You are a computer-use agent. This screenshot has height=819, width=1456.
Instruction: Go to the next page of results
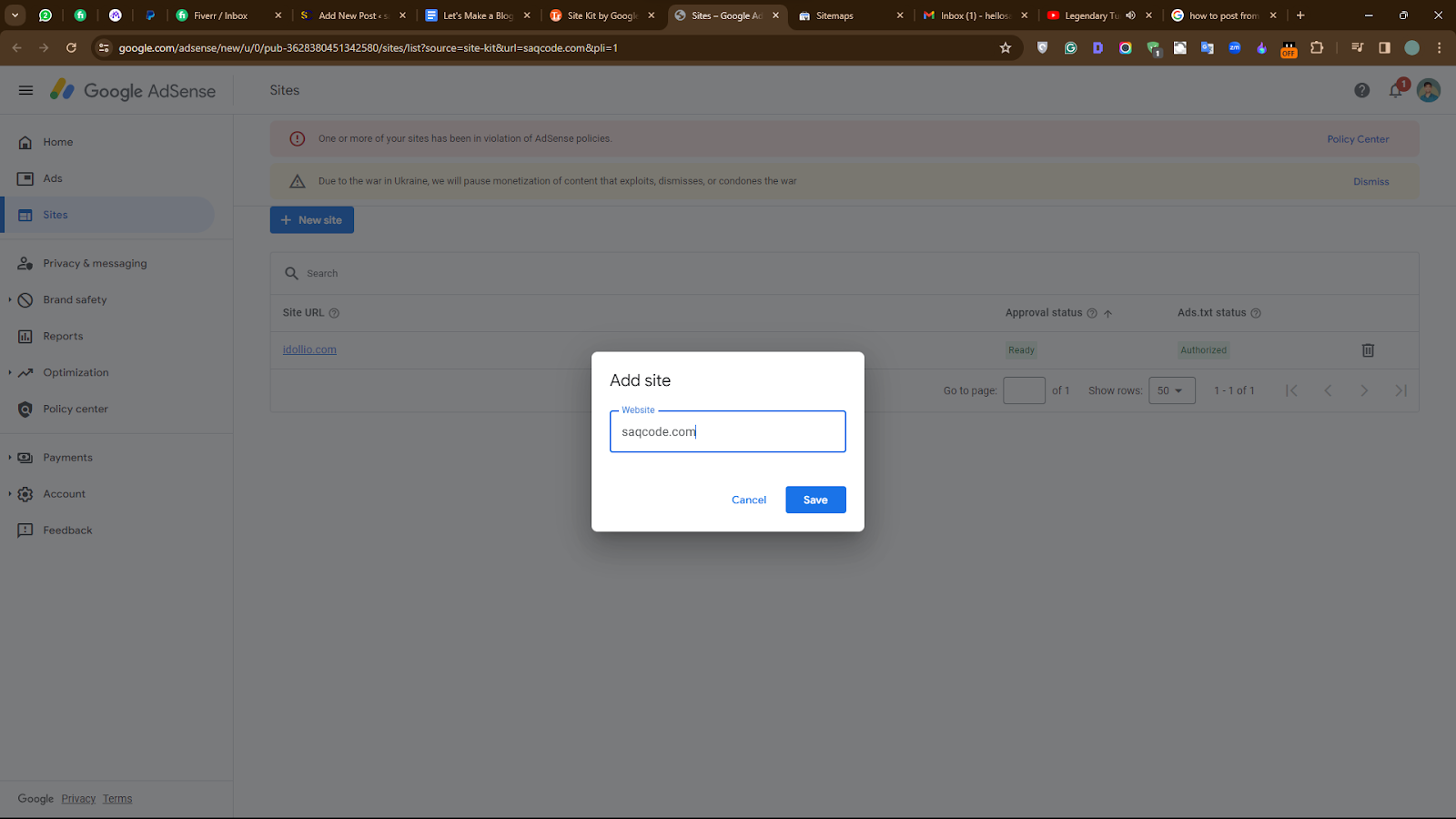(x=1364, y=390)
